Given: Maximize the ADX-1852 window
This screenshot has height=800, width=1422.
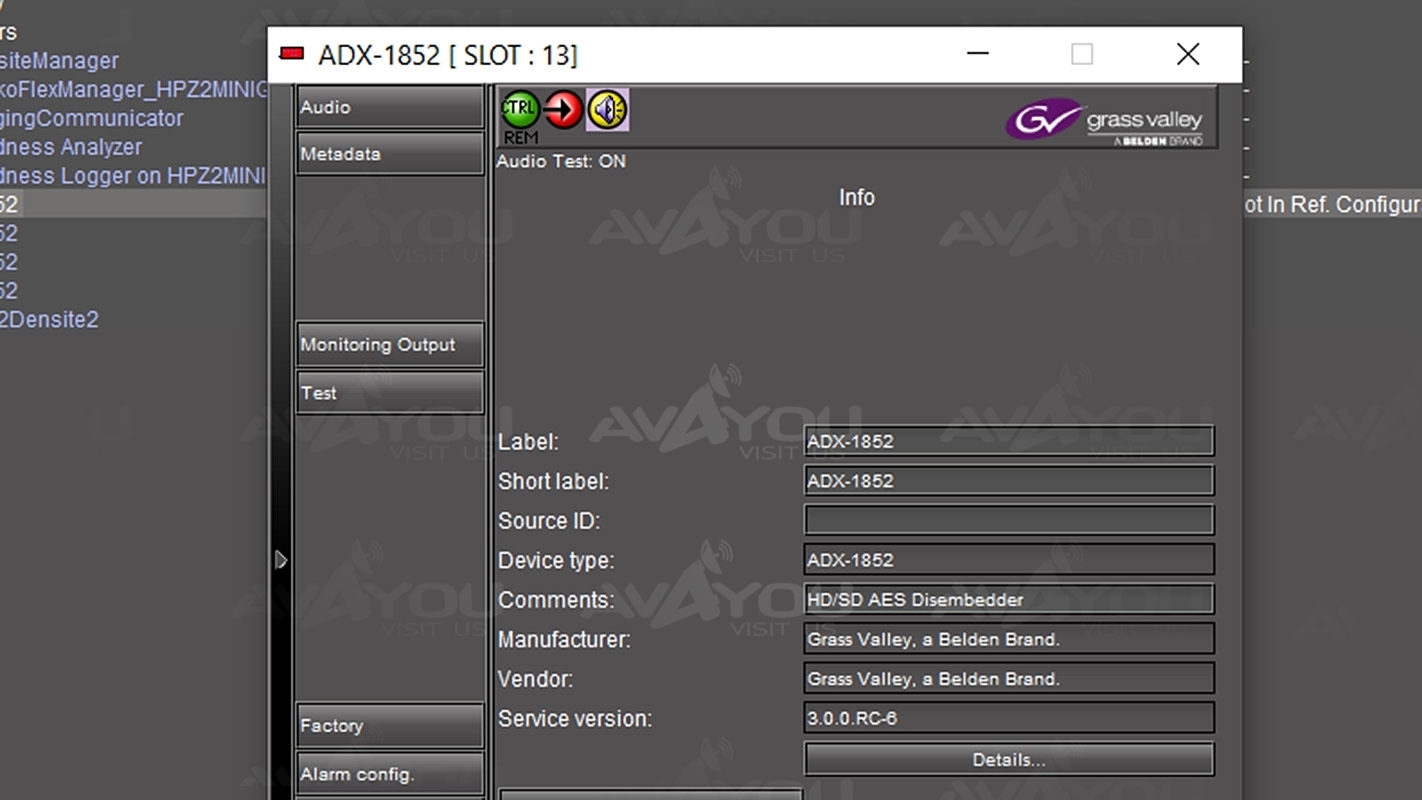Looking at the screenshot, I should pos(1081,54).
